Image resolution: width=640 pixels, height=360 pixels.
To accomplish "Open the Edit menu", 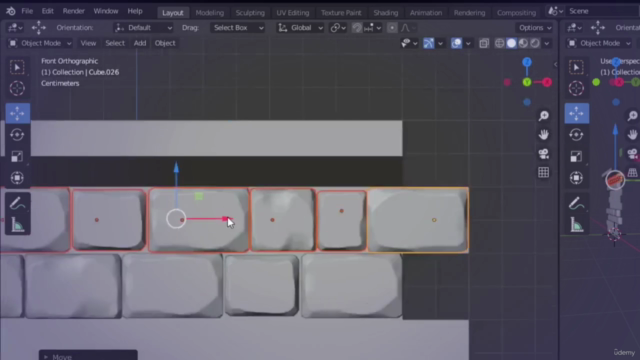I will coord(47,11).
